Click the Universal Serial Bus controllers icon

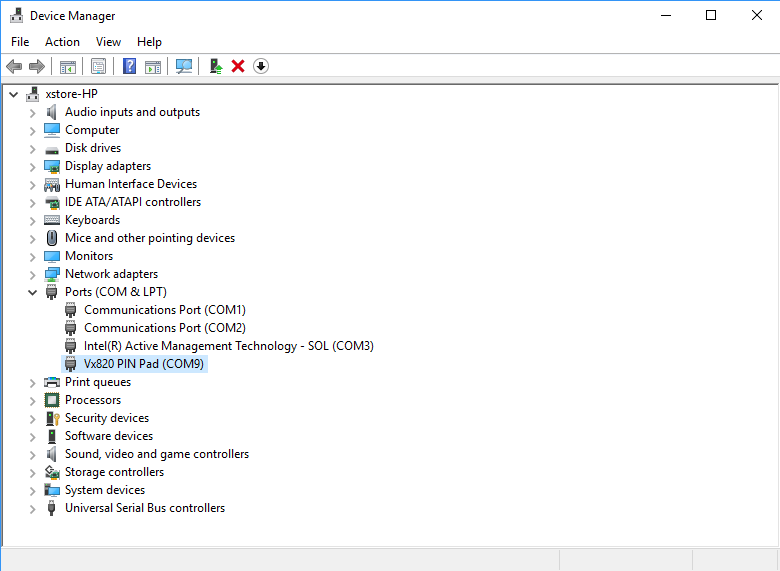click(51, 508)
